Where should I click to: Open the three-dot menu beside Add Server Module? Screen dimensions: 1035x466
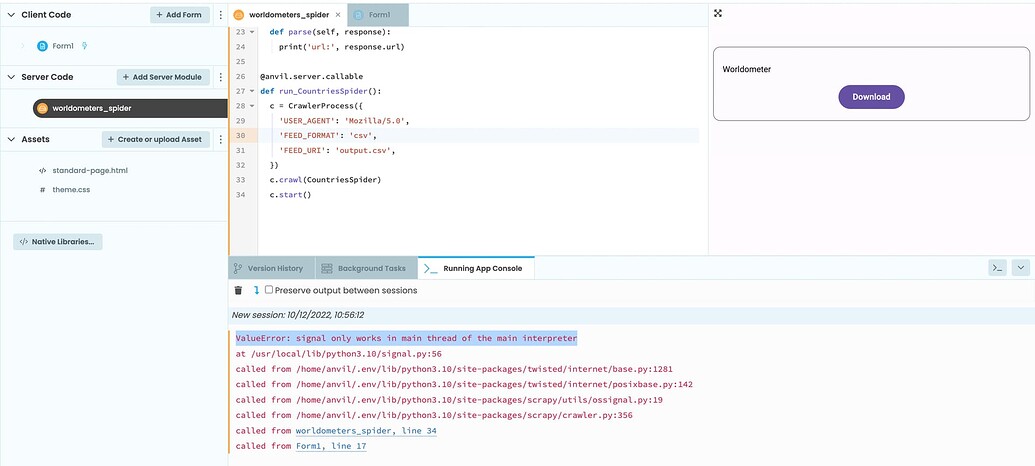pos(220,77)
